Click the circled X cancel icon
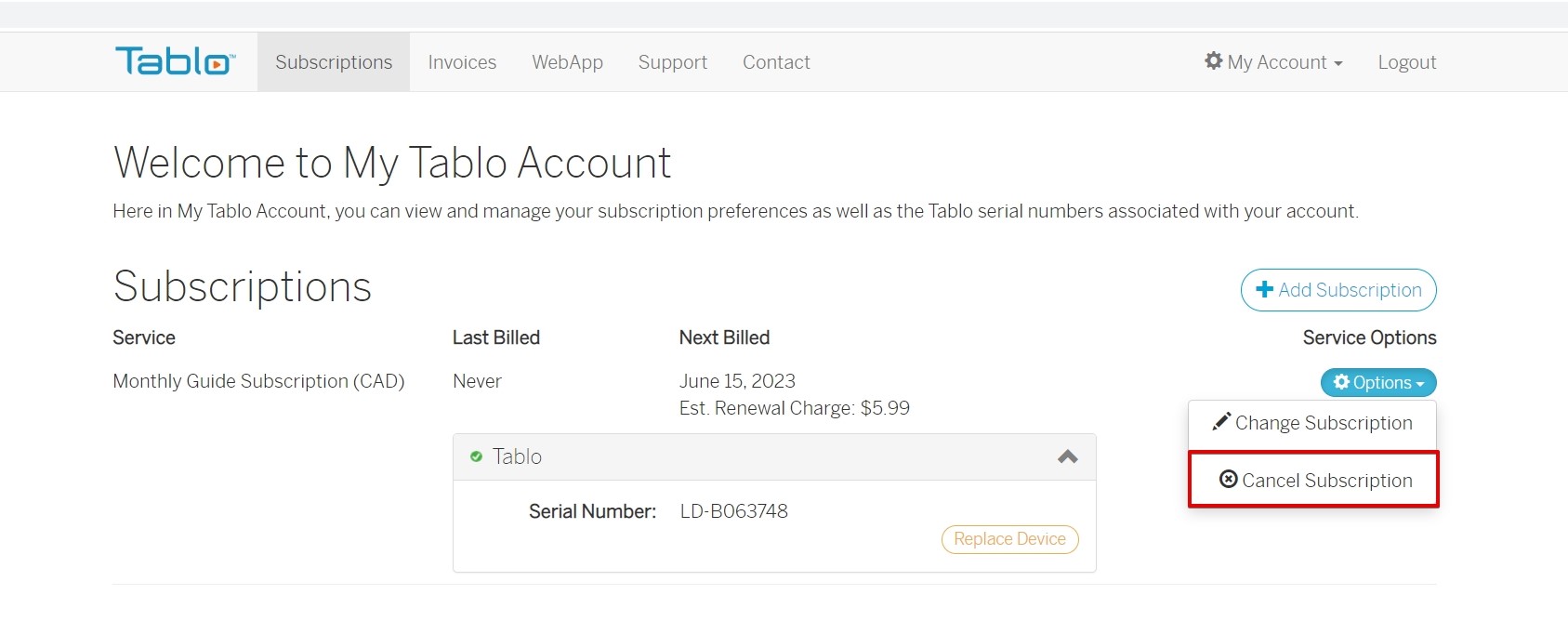 [x=1228, y=479]
